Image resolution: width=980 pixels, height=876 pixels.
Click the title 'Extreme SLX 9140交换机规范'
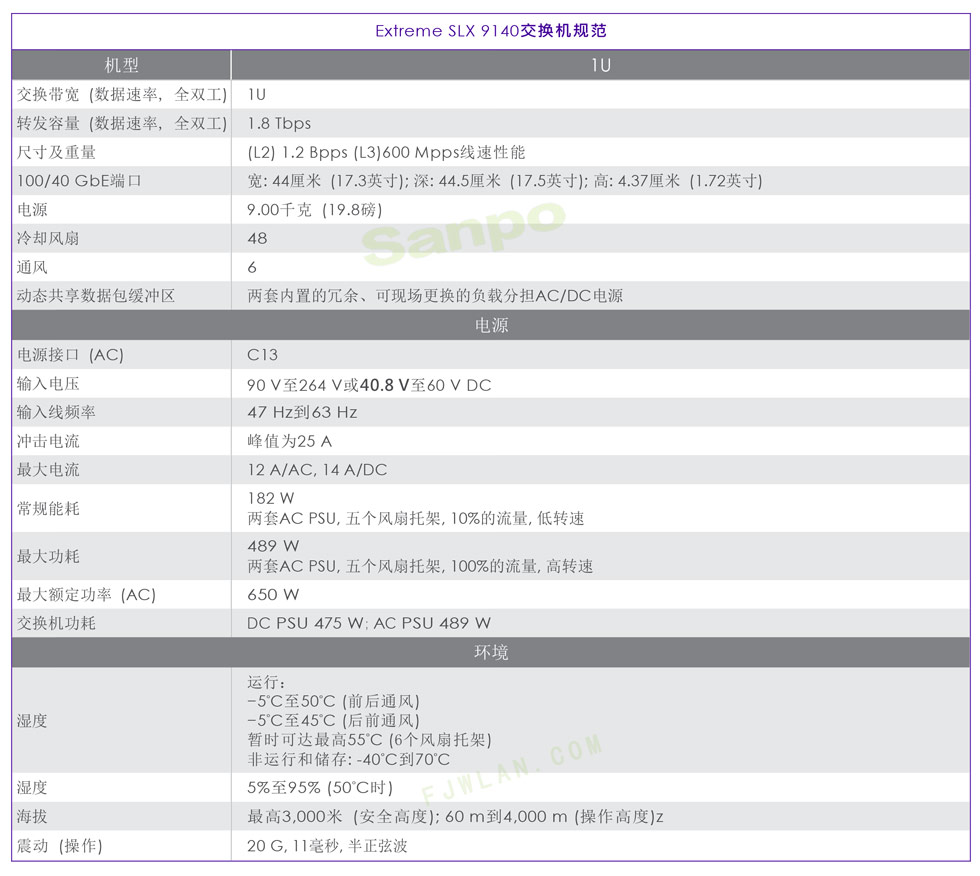pos(491,31)
